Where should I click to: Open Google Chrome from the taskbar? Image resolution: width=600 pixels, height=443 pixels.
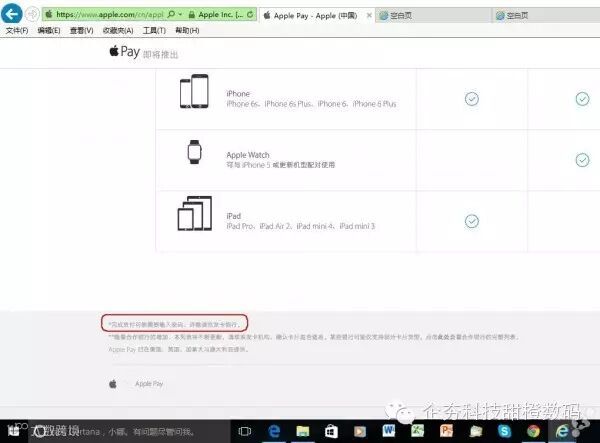(x=533, y=431)
